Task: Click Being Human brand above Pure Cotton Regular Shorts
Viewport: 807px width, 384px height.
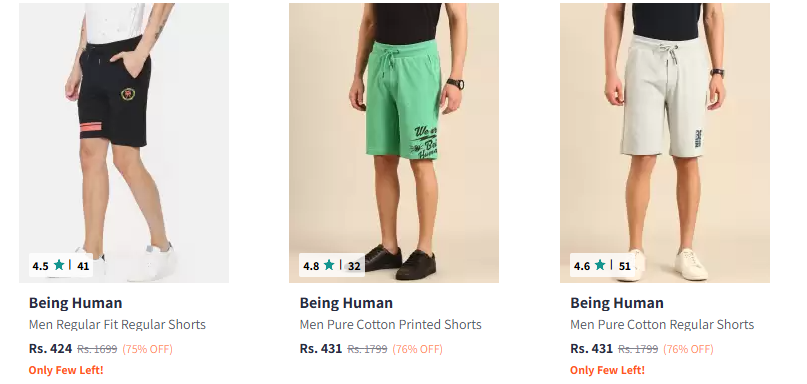Action: point(617,303)
